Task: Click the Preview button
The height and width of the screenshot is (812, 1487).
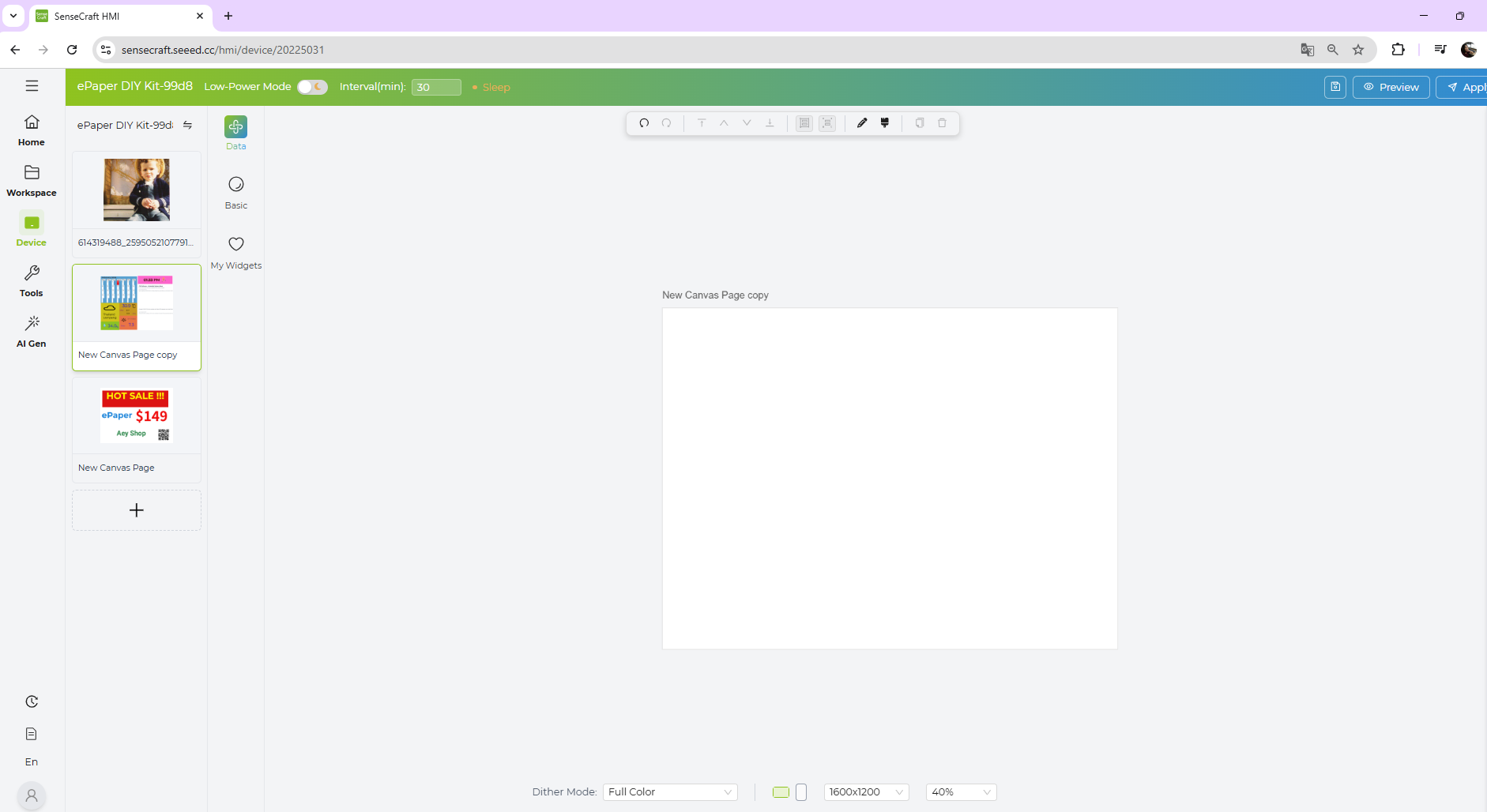Action: [x=1391, y=87]
